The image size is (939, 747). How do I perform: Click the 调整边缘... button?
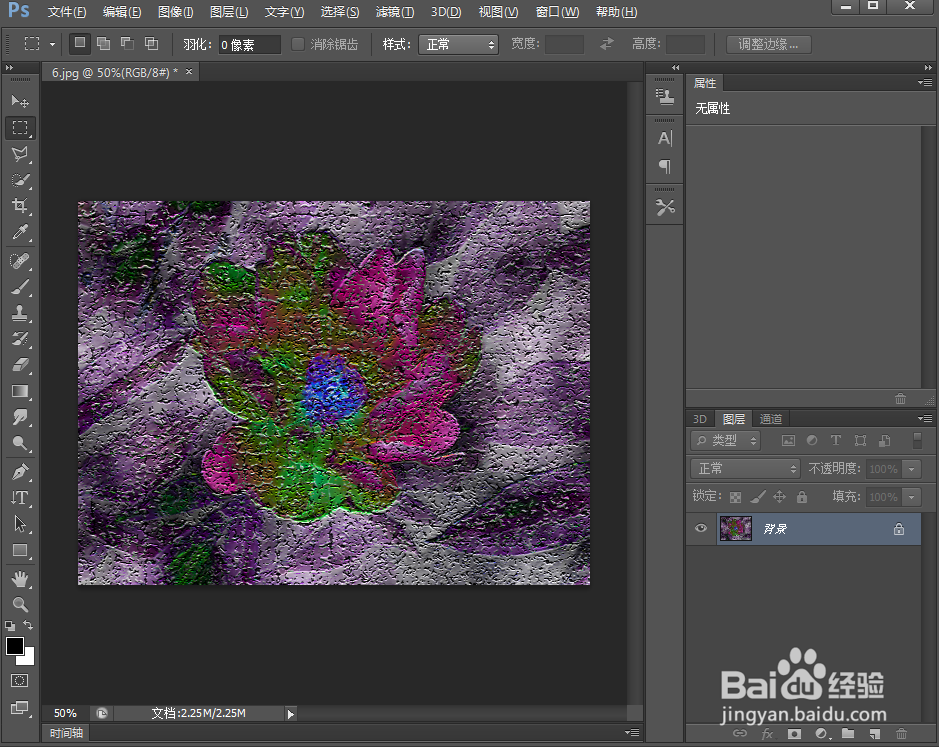(x=768, y=44)
